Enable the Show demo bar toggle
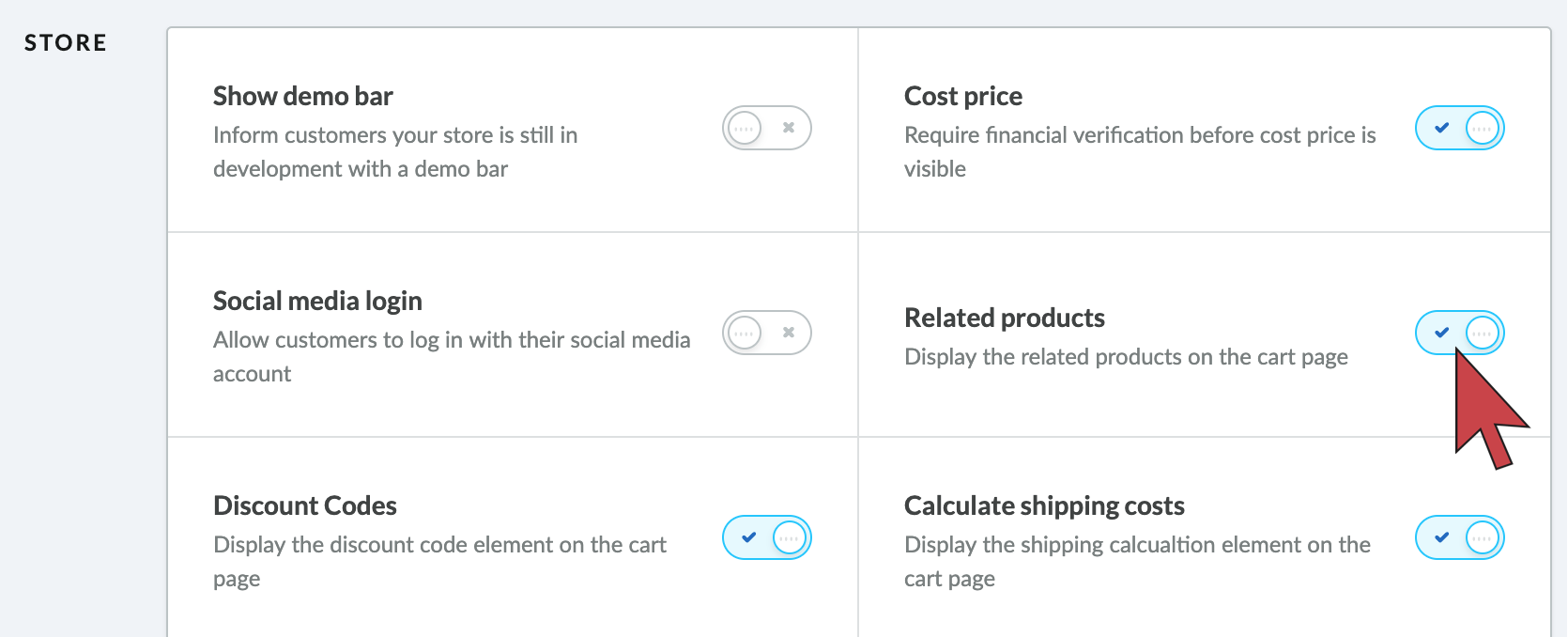 tap(766, 128)
